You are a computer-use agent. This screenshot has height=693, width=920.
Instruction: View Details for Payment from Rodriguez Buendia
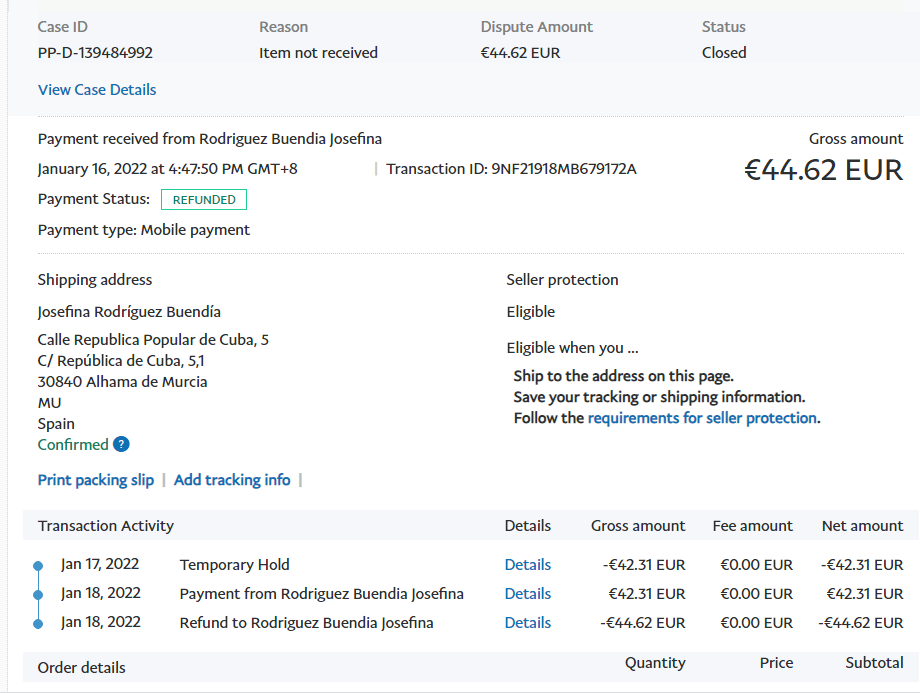(x=528, y=594)
